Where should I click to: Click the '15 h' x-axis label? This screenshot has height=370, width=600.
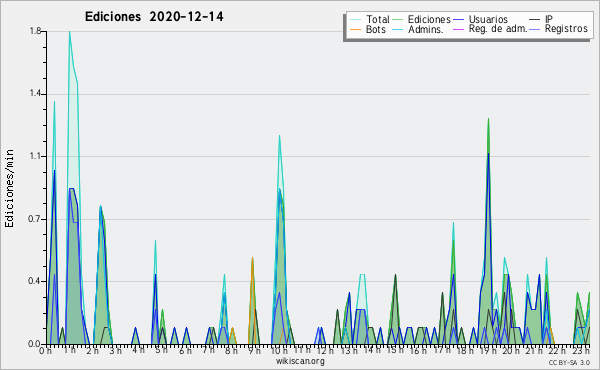[395, 350]
